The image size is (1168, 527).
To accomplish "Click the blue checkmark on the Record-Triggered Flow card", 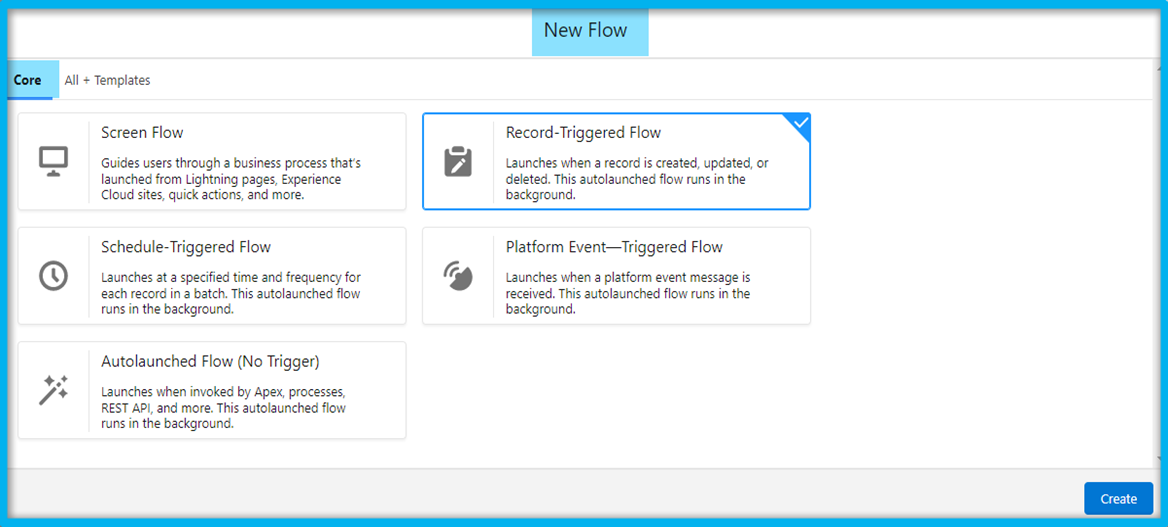I will coord(801,122).
